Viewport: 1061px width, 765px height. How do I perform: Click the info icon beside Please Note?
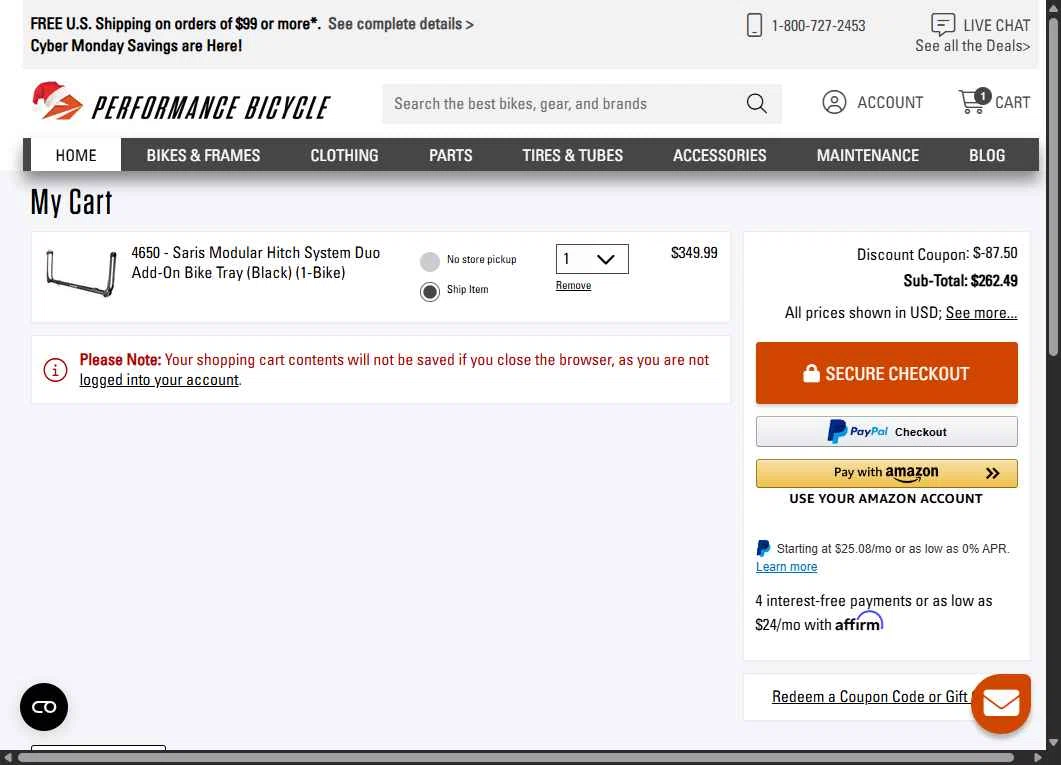tap(55, 369)
